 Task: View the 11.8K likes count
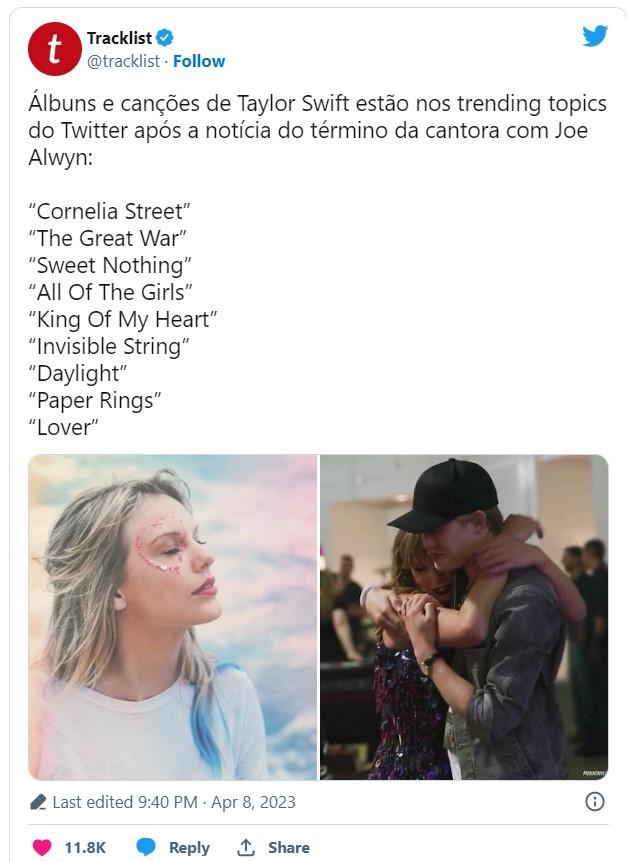(x=85, y=848)
